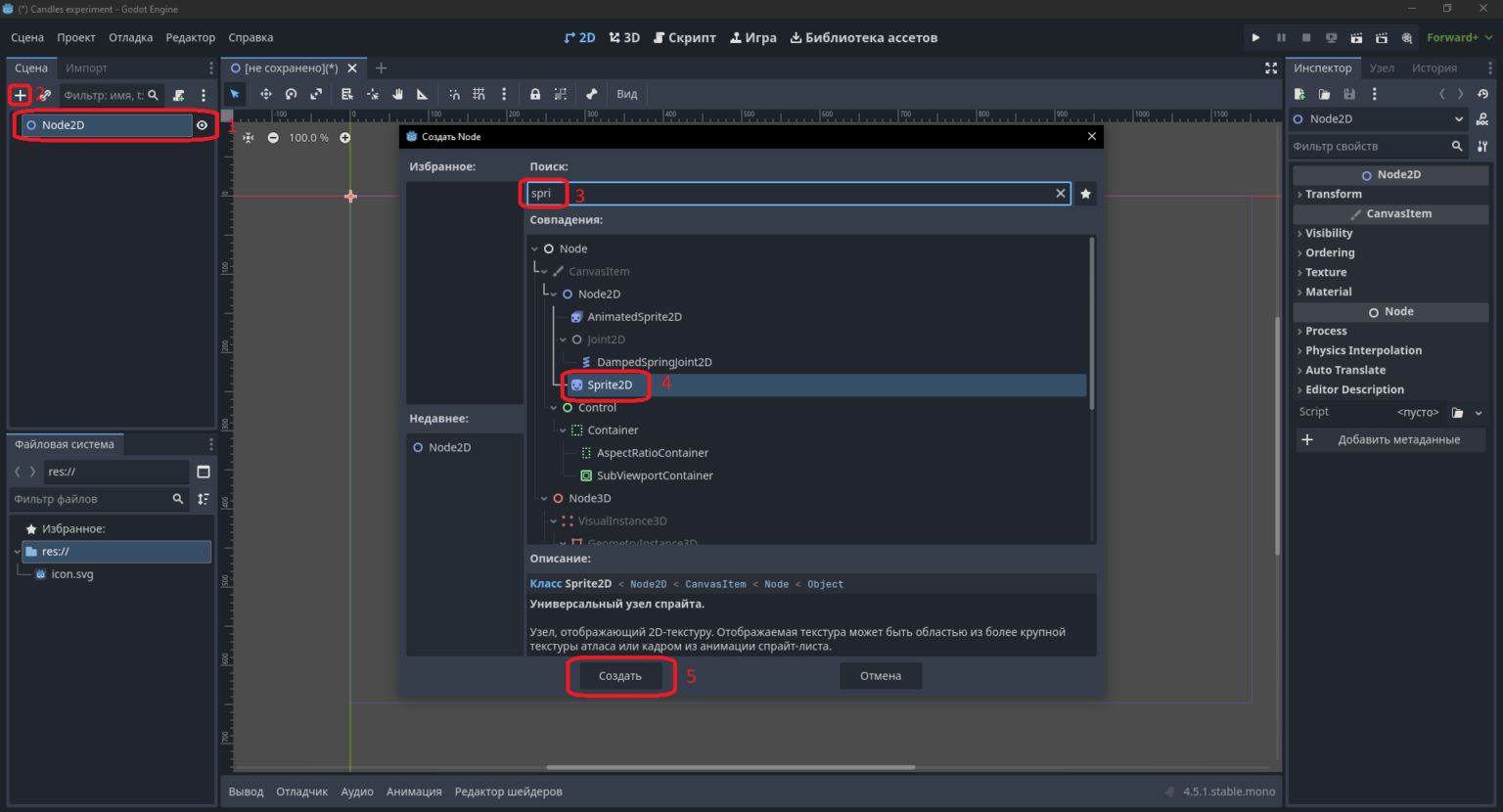1503x812 pixels.
Task: Switch to the Скрипт workspace
Action: coord(684,37)
